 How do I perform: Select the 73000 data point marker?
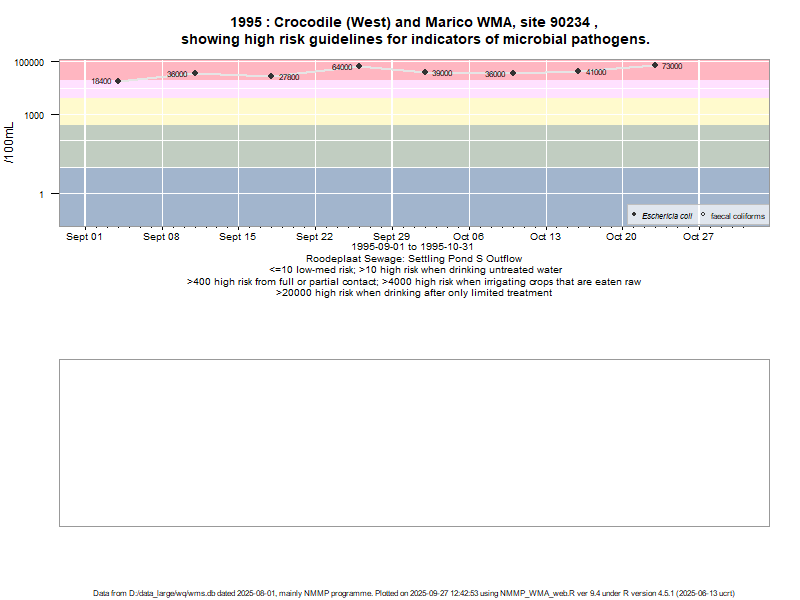tap(655, 65)
